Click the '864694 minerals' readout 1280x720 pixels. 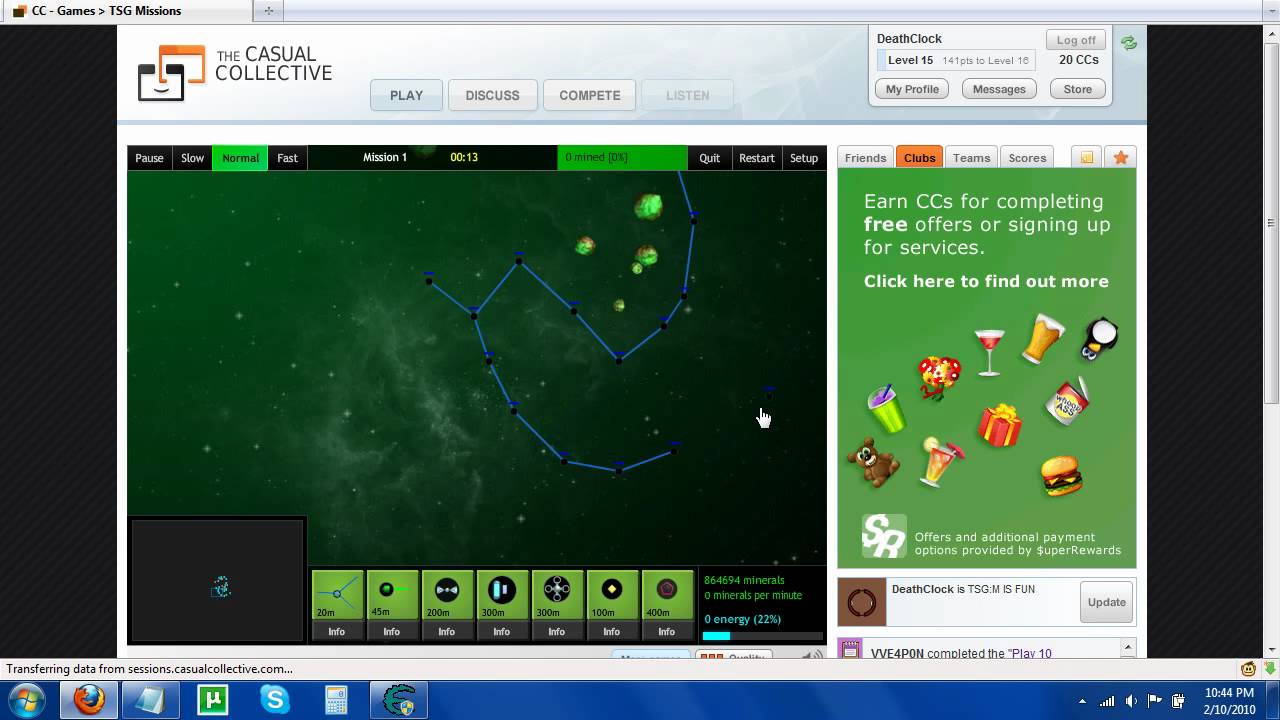click(x=744, y=580)
